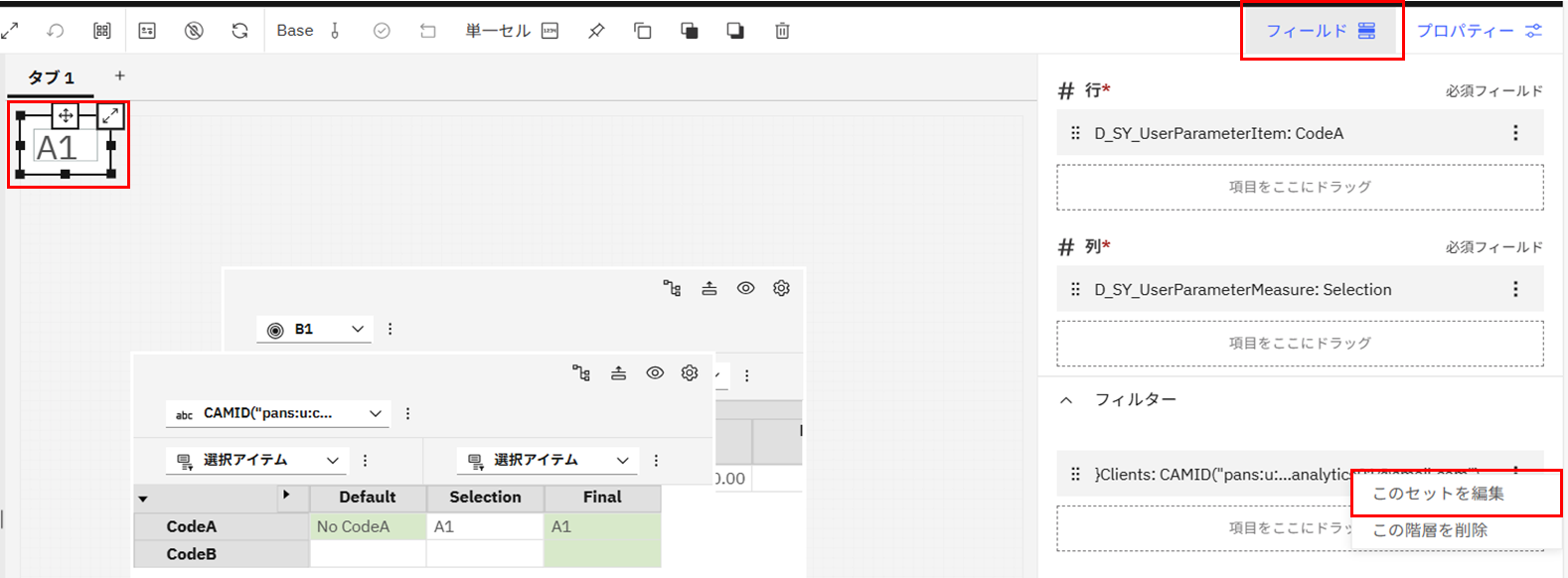The image size is (1568, 578).
Task: Click the send-to-back toolbar icon
Action: [735, 31]
